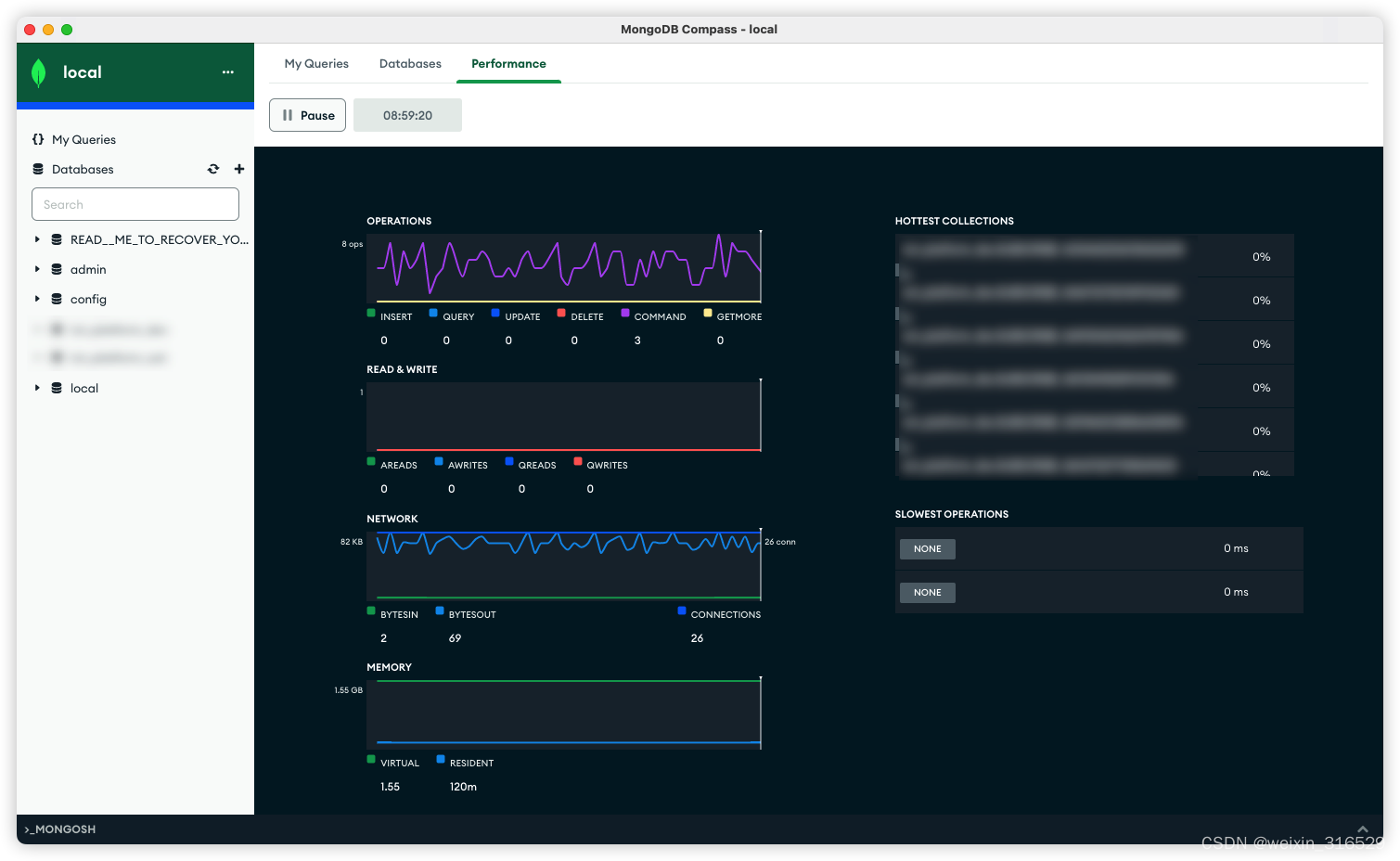Image resolution: width=1400 pixels, height=861 pixels.
Task: Open the connection options ellipsis menu
Action: point(228,72)
